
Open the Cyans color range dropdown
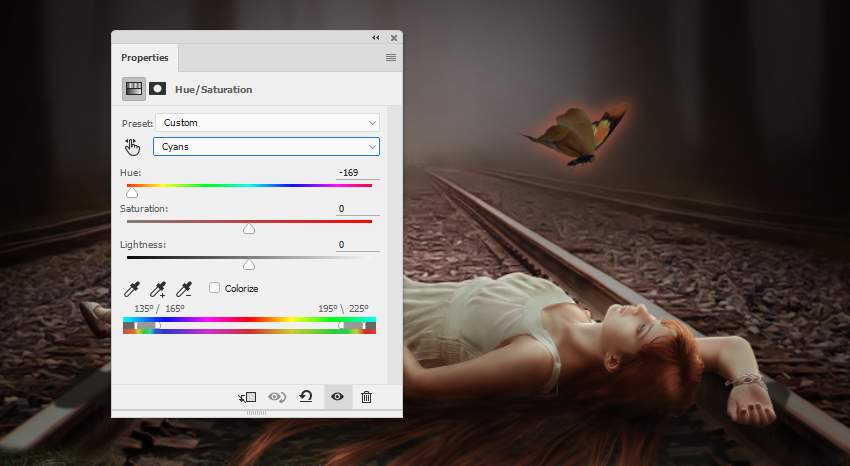coord(266,147)
